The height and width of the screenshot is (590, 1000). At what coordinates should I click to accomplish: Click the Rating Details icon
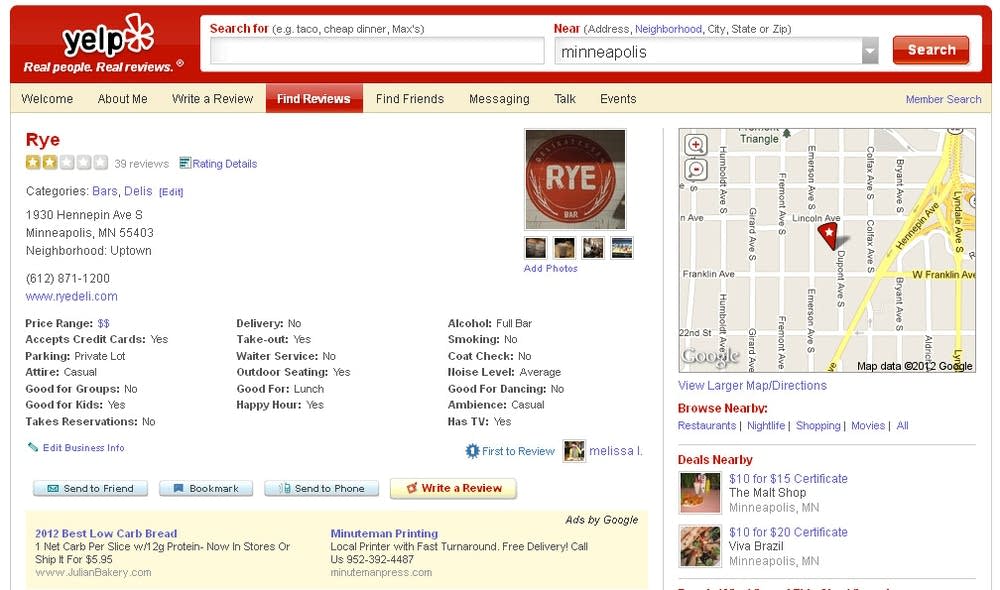(x=185, y=163)
